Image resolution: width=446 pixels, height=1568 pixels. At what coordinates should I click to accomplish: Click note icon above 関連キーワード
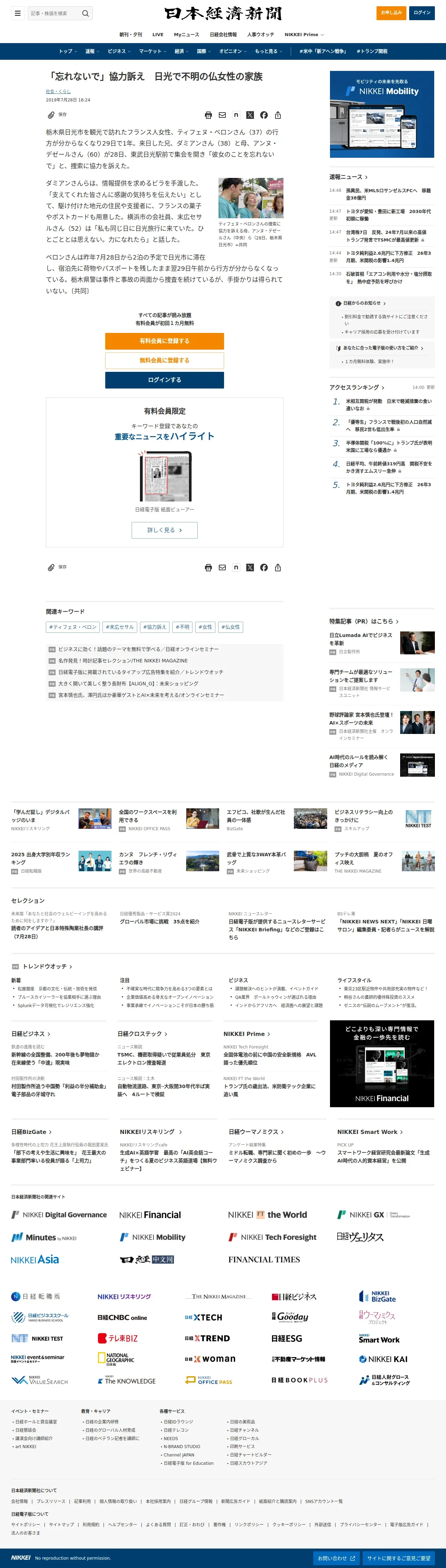[236, 568]
